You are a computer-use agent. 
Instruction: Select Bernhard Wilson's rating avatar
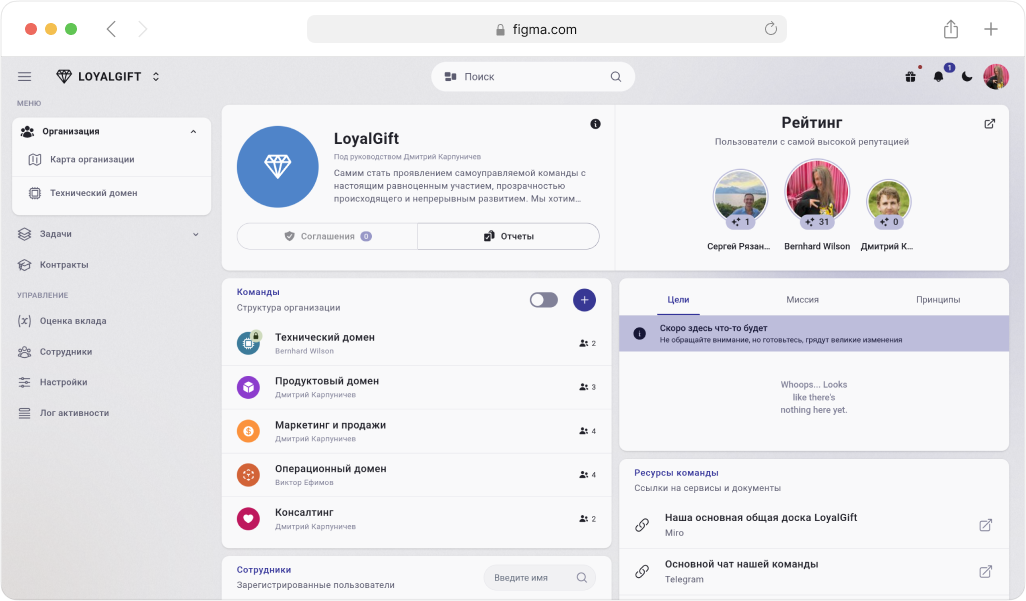click(x=817, y=190)
